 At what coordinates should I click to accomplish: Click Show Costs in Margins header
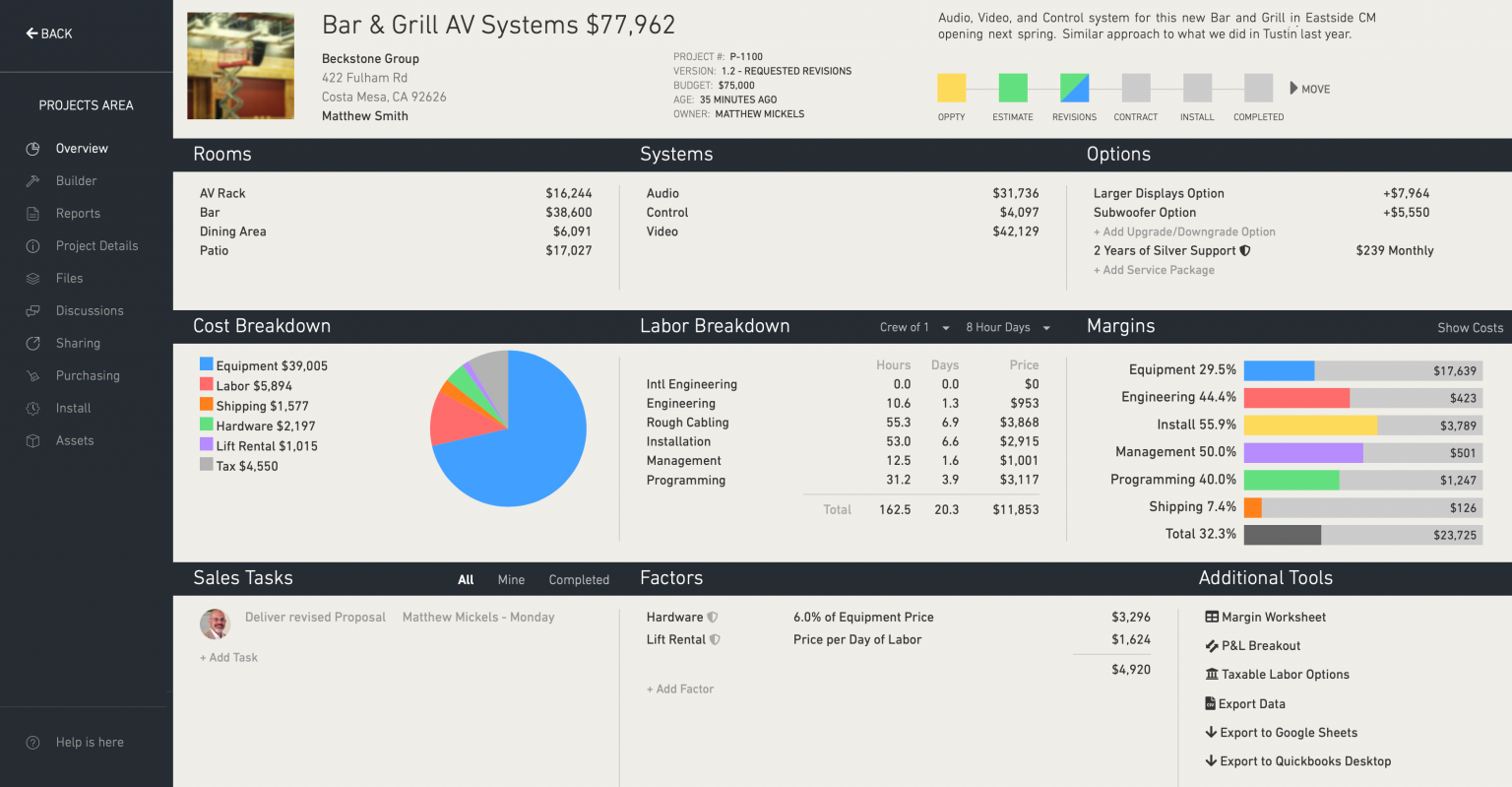coord(1470,328)
